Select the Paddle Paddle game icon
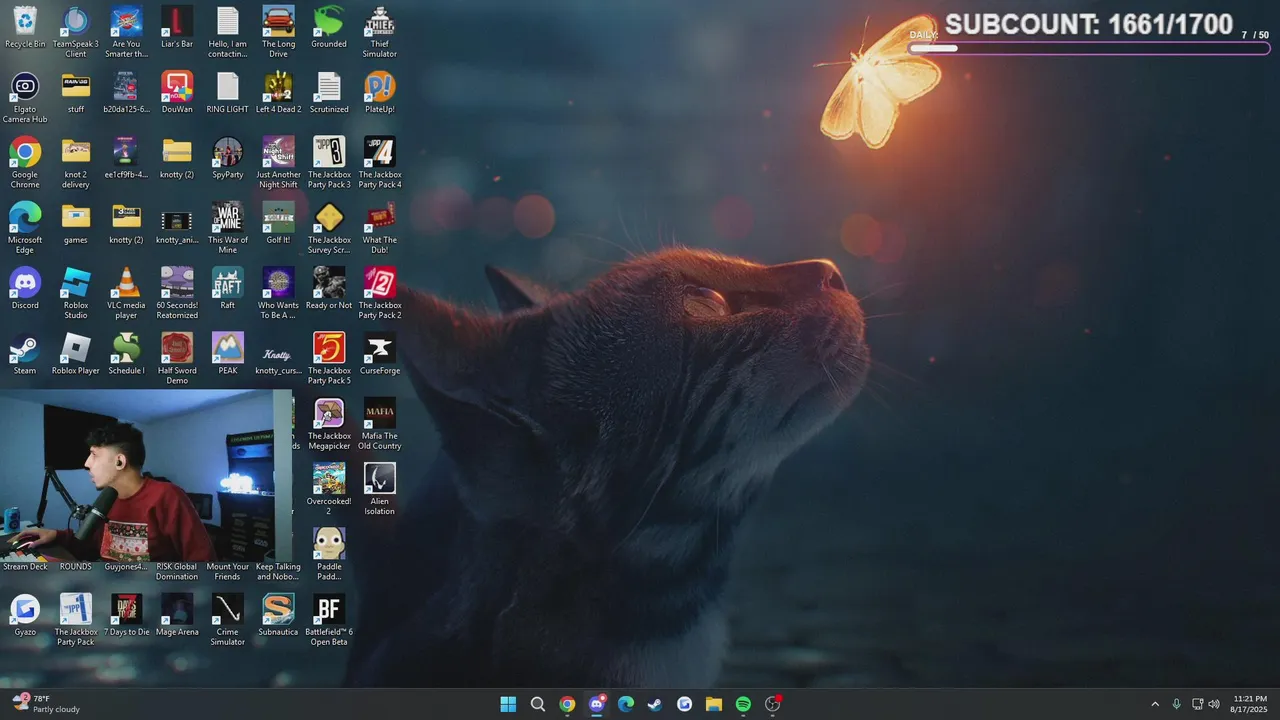The image size is (1280, 720). click(329, 554)
